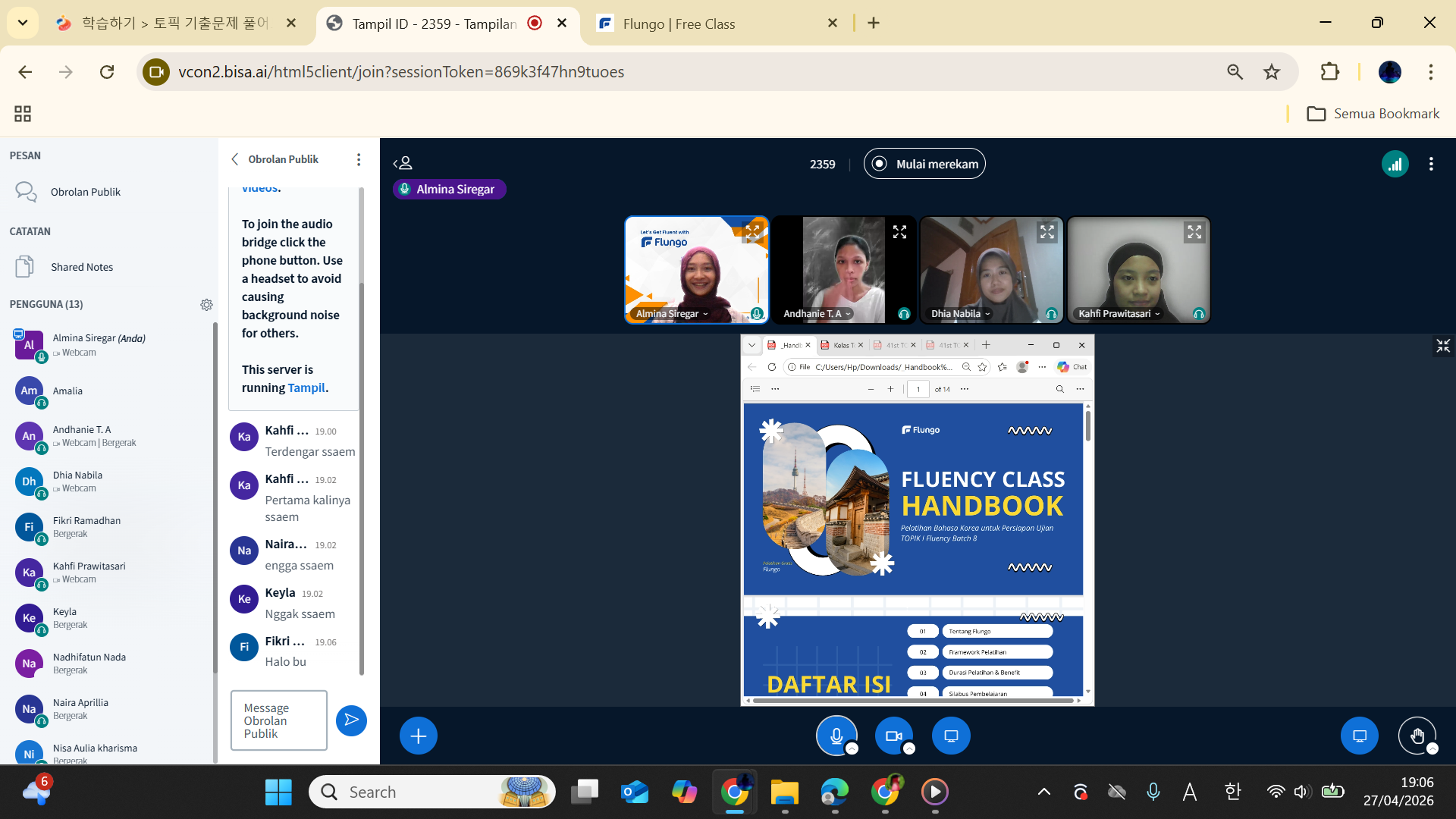Click the Message Obrolan Publik input field
Viewport: 1456px width, 819px height.
[x=279, y=720]
